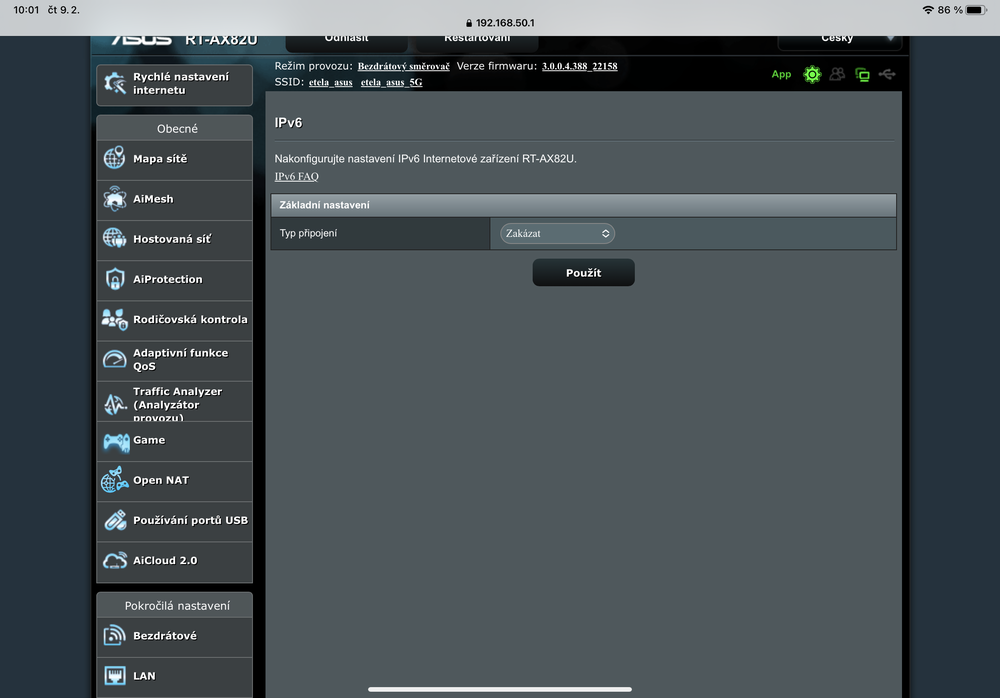Open the AiMesh section icon
Screen dimensions: 1000x698
[x=115, y=199]
